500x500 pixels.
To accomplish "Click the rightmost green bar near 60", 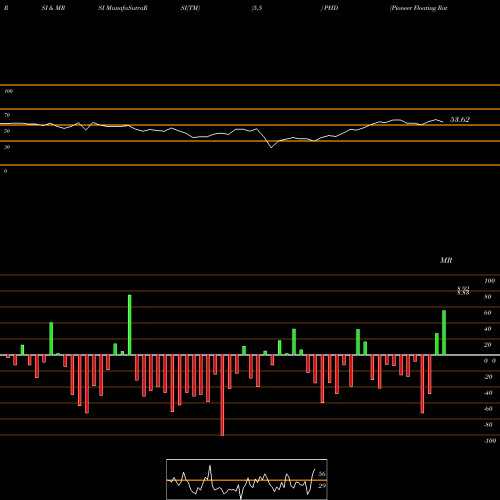I will (x=444, y=333).
